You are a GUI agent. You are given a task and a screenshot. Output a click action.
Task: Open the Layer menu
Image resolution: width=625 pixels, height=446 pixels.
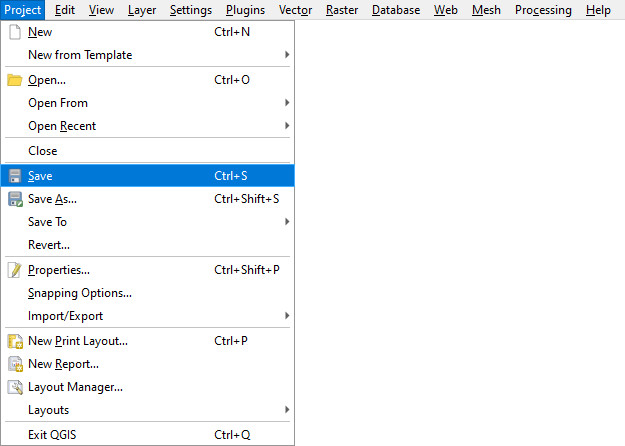(142, 10)
